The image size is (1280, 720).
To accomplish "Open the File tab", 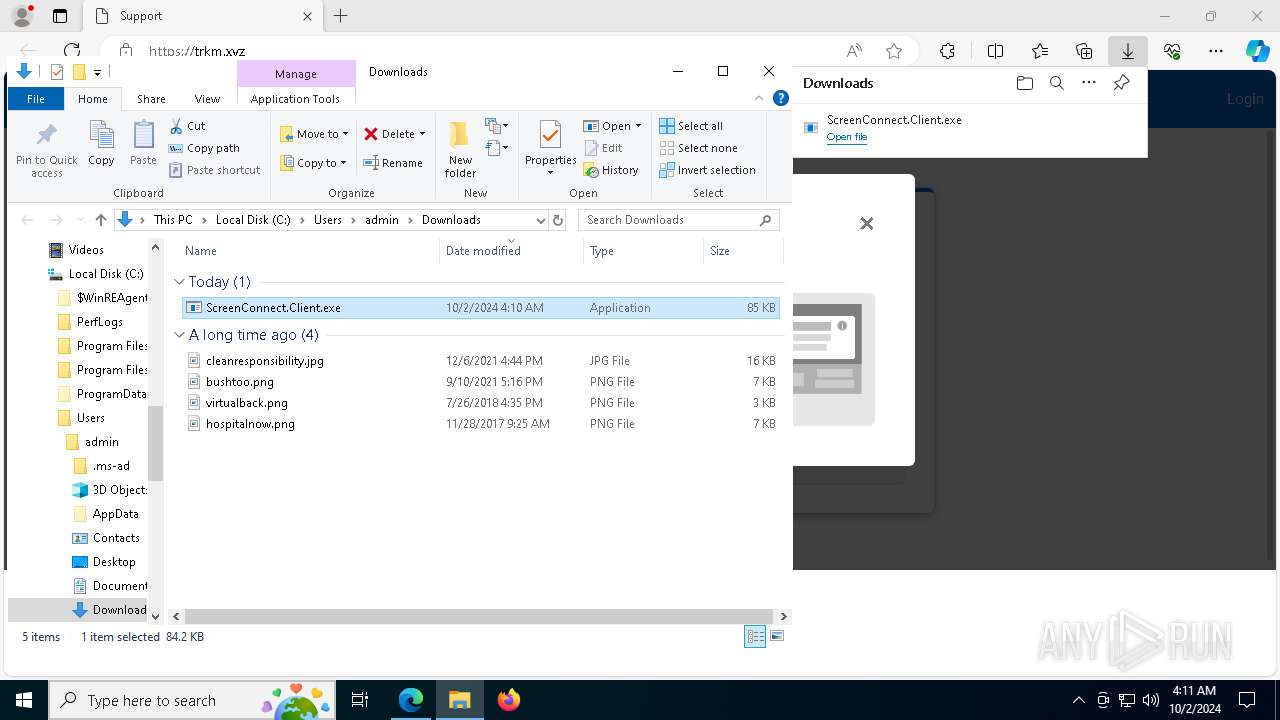I will coord(36,99).
